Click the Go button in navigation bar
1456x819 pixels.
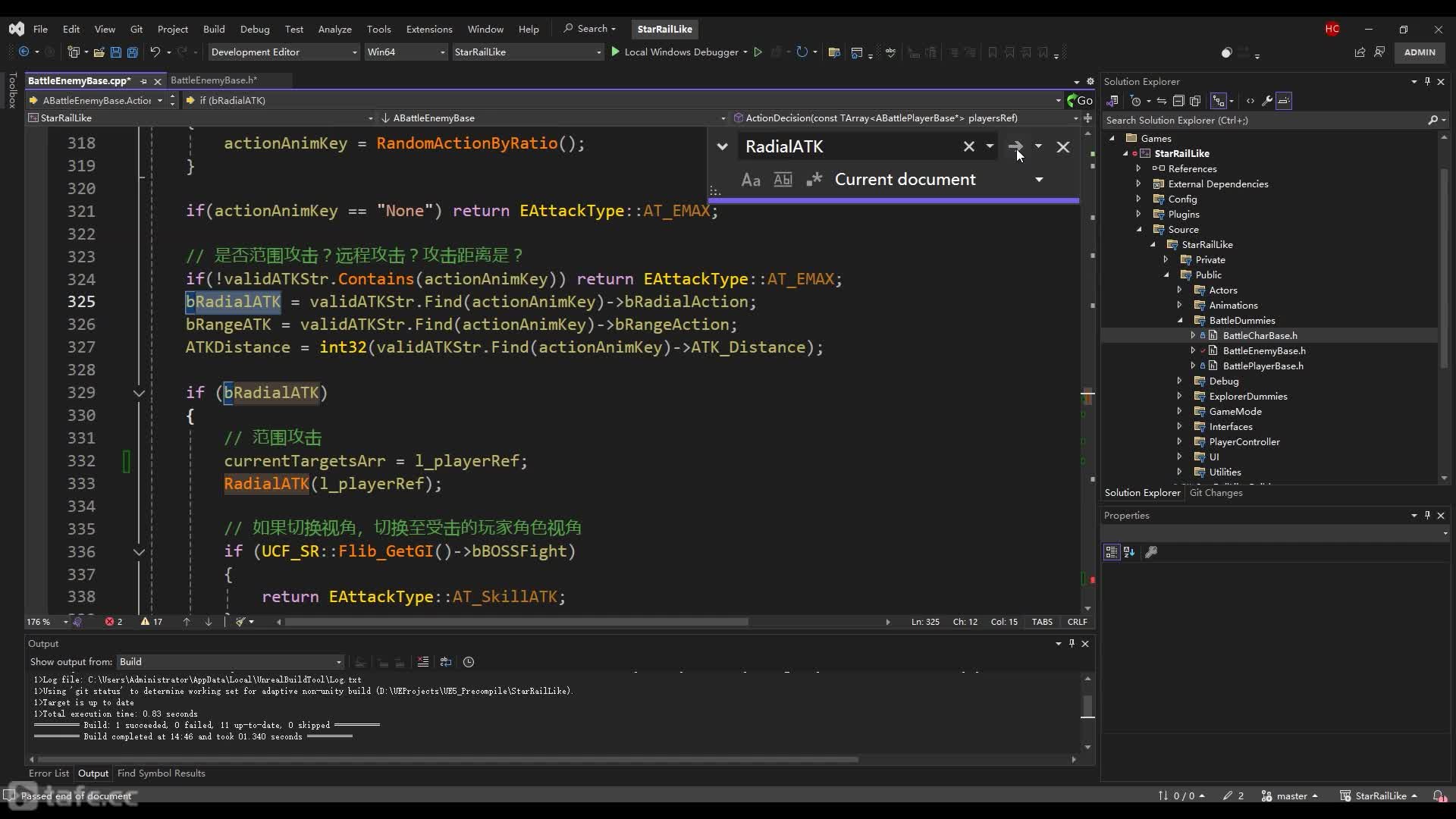click(x=1080, y=100)
